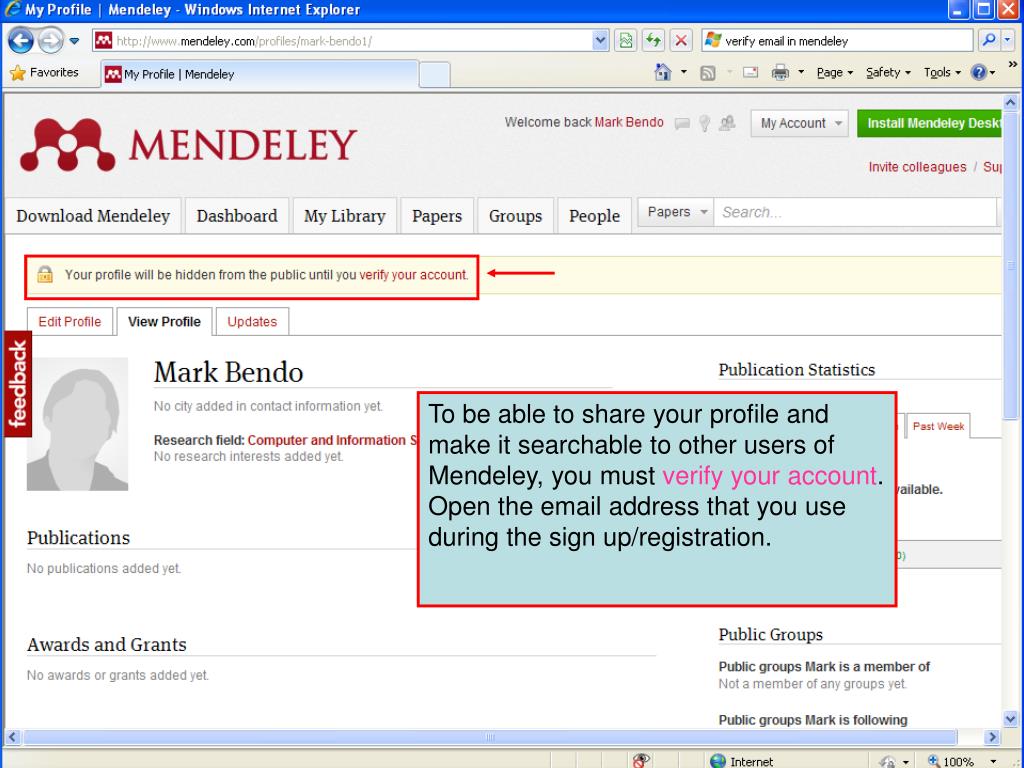This screenshot has height=768, width=1024.
Task: Click the RSS feeds icon
Action: click(x=708, y=72)
